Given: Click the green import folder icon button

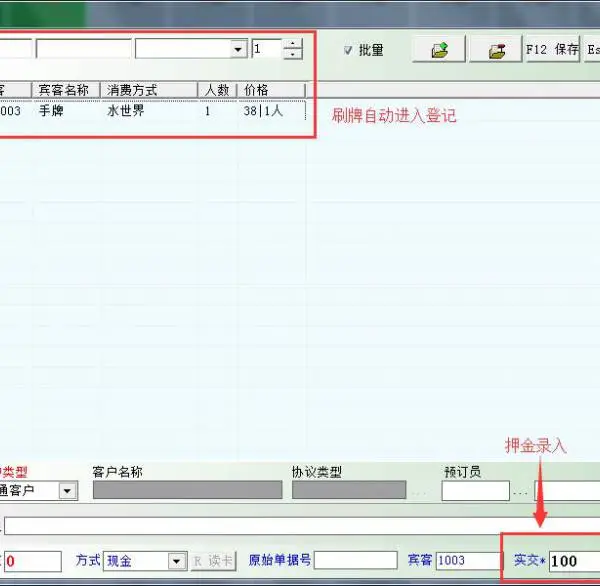Looking at the screenshot, I should (x=439, y=49).
